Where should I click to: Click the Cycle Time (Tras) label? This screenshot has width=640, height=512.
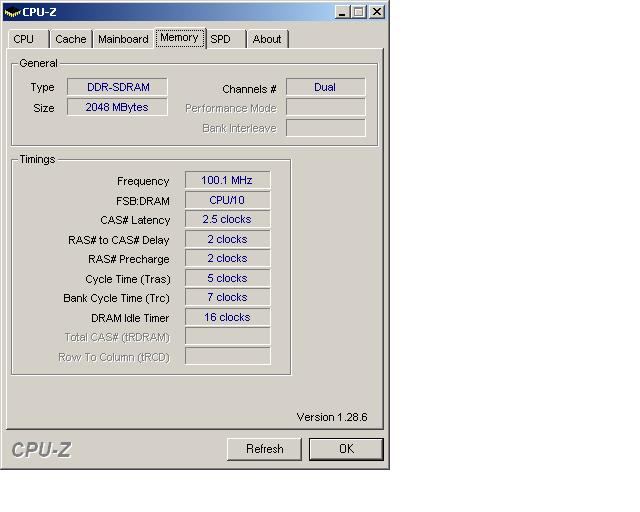click(128, 279)
